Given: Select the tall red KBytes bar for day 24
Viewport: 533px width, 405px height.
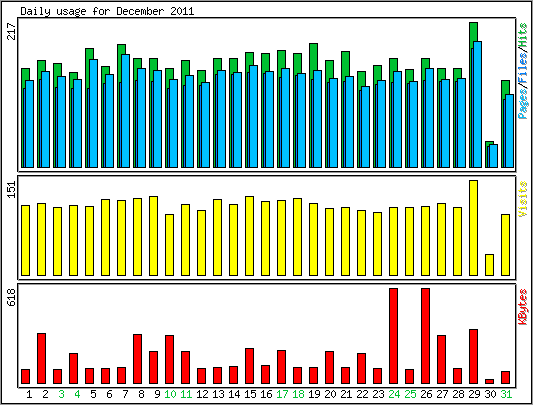Looking at the screenshot, I should tap(394, 336).
